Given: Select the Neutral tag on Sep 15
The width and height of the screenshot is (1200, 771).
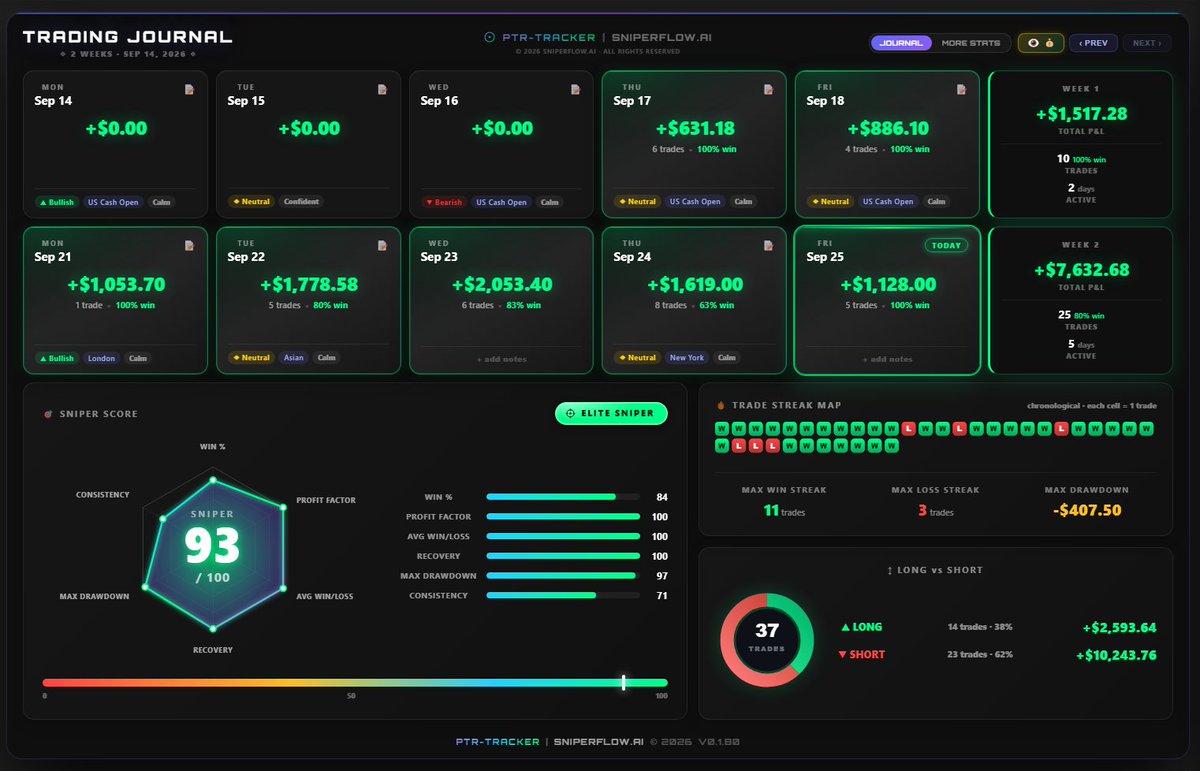Looking at the screenshot, I should (251, 202).
